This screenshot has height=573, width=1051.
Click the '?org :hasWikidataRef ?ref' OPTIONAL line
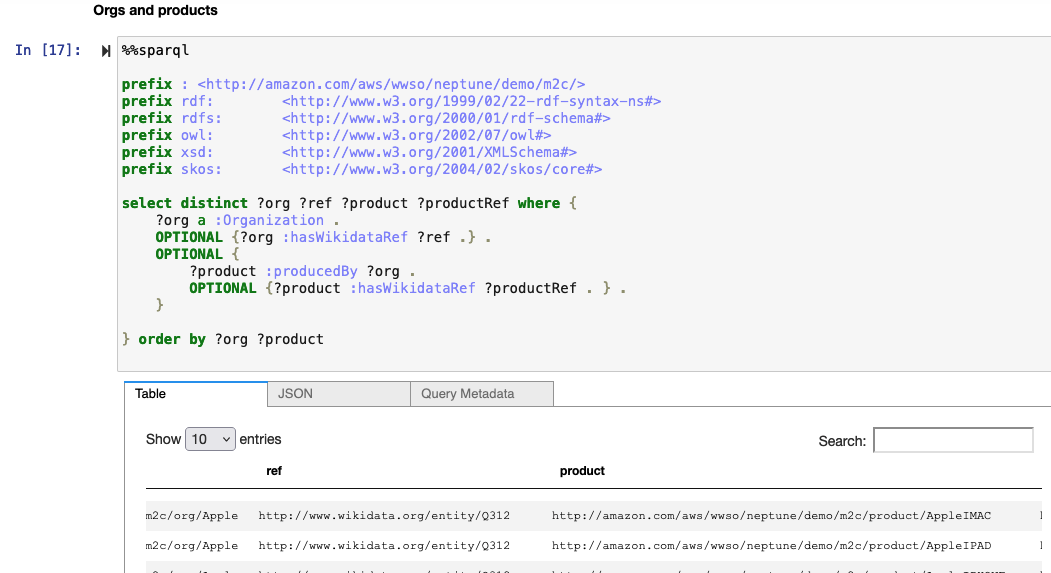pyautogui.click(x=323, y=237)
